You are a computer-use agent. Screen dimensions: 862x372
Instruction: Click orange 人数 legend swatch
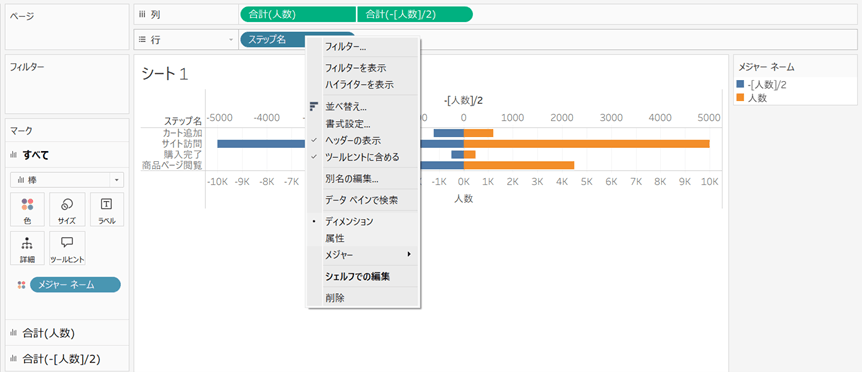[740, 98]
